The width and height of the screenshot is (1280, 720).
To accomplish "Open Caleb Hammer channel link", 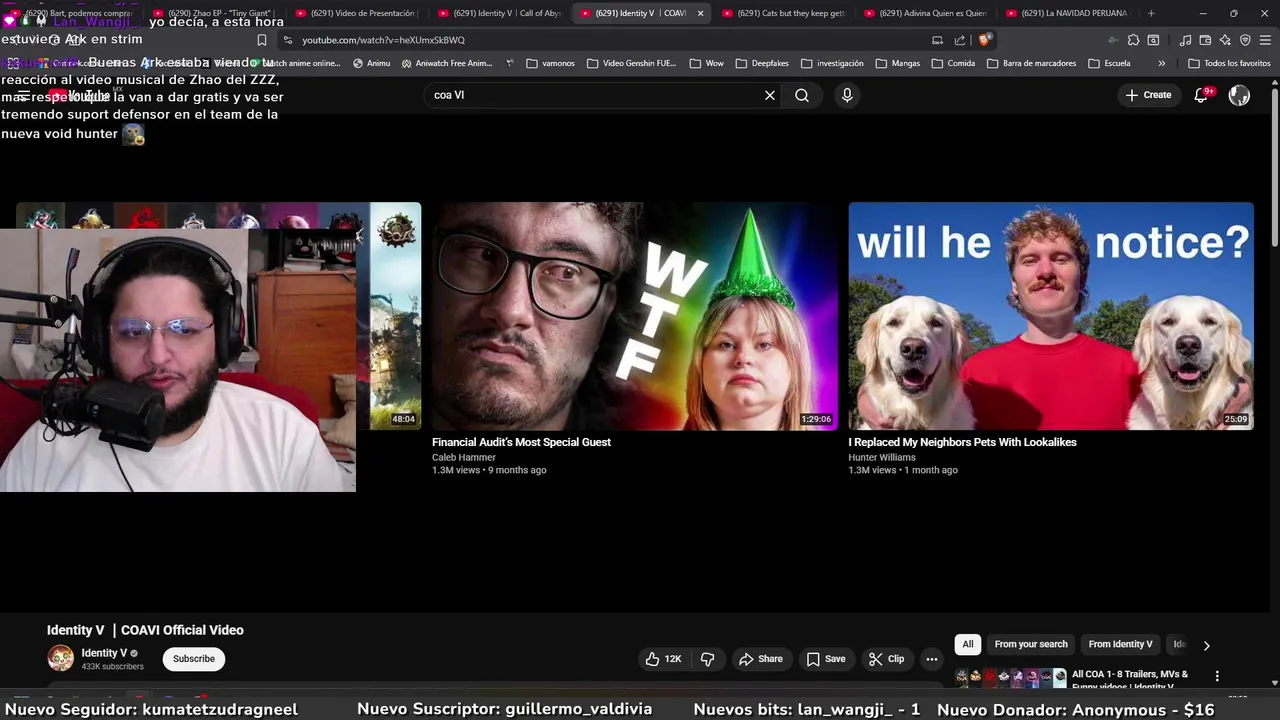I will (x=464, y=457).
